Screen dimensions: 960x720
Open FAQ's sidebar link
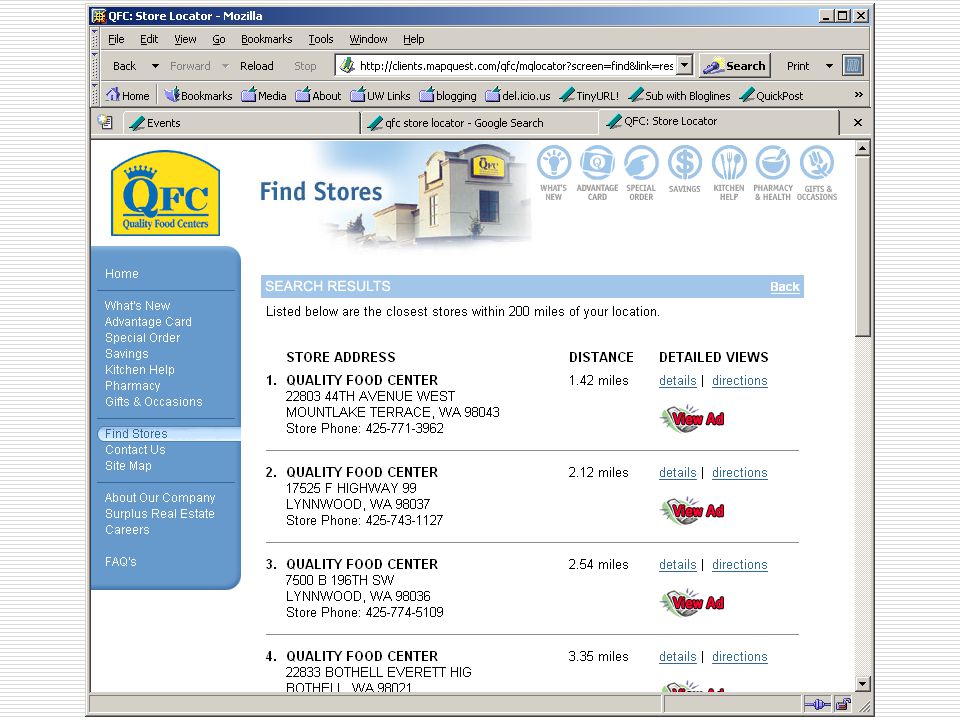click(120, 561)
